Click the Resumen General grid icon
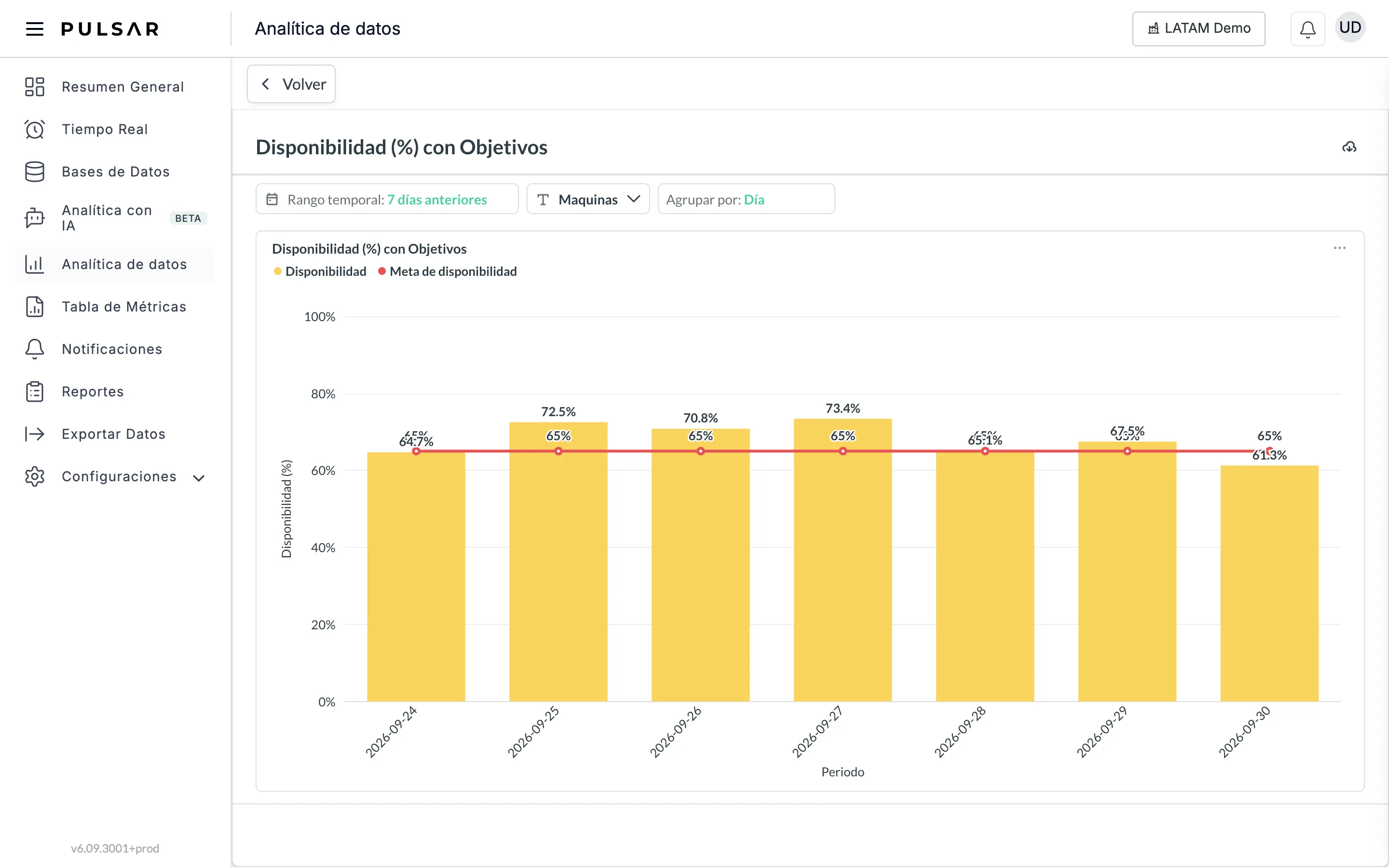The height and width of the screenshot is (868, 1389). coord(34,87)
